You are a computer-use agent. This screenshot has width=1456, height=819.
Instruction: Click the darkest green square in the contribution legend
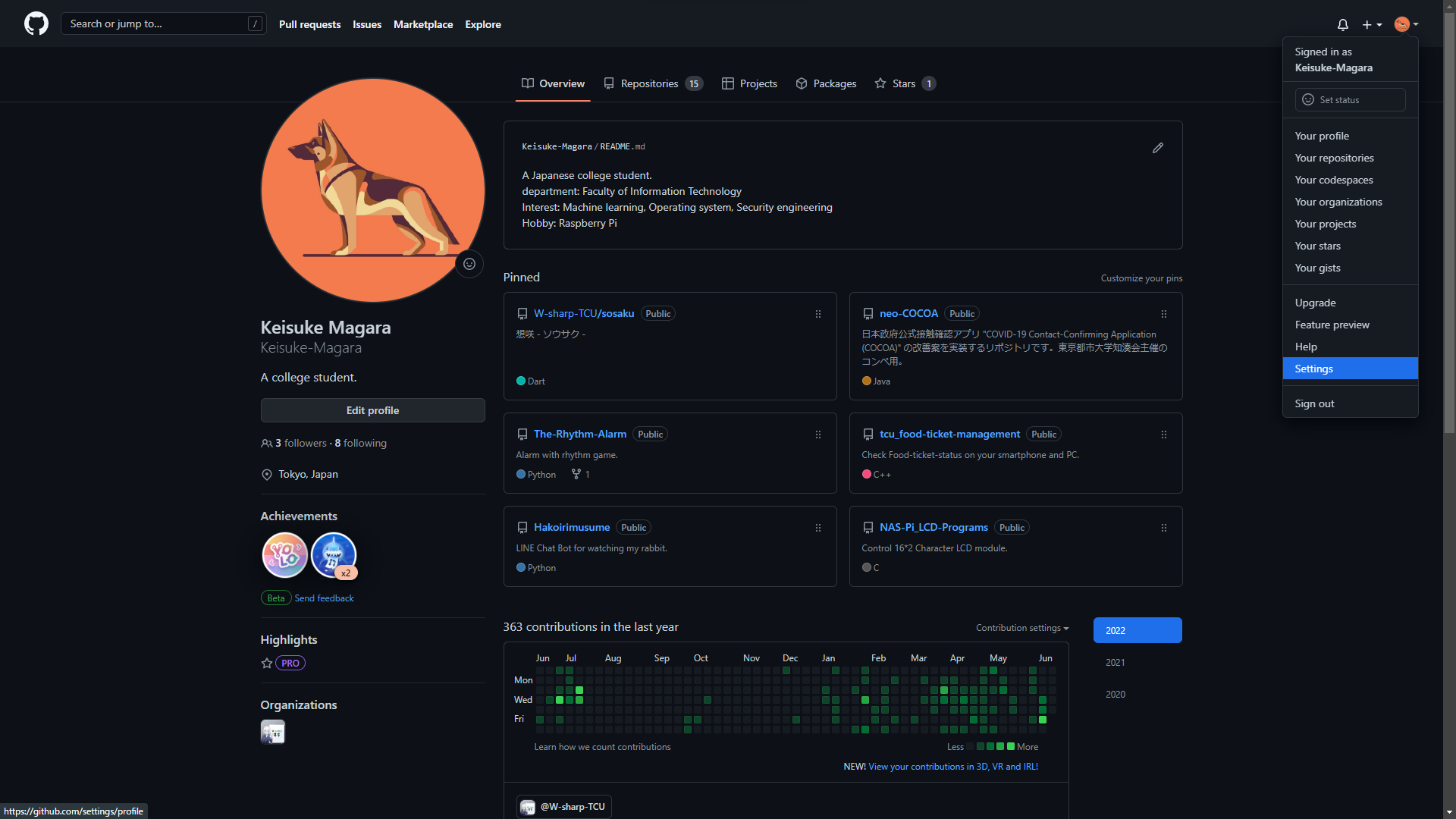click(1011, 746)
